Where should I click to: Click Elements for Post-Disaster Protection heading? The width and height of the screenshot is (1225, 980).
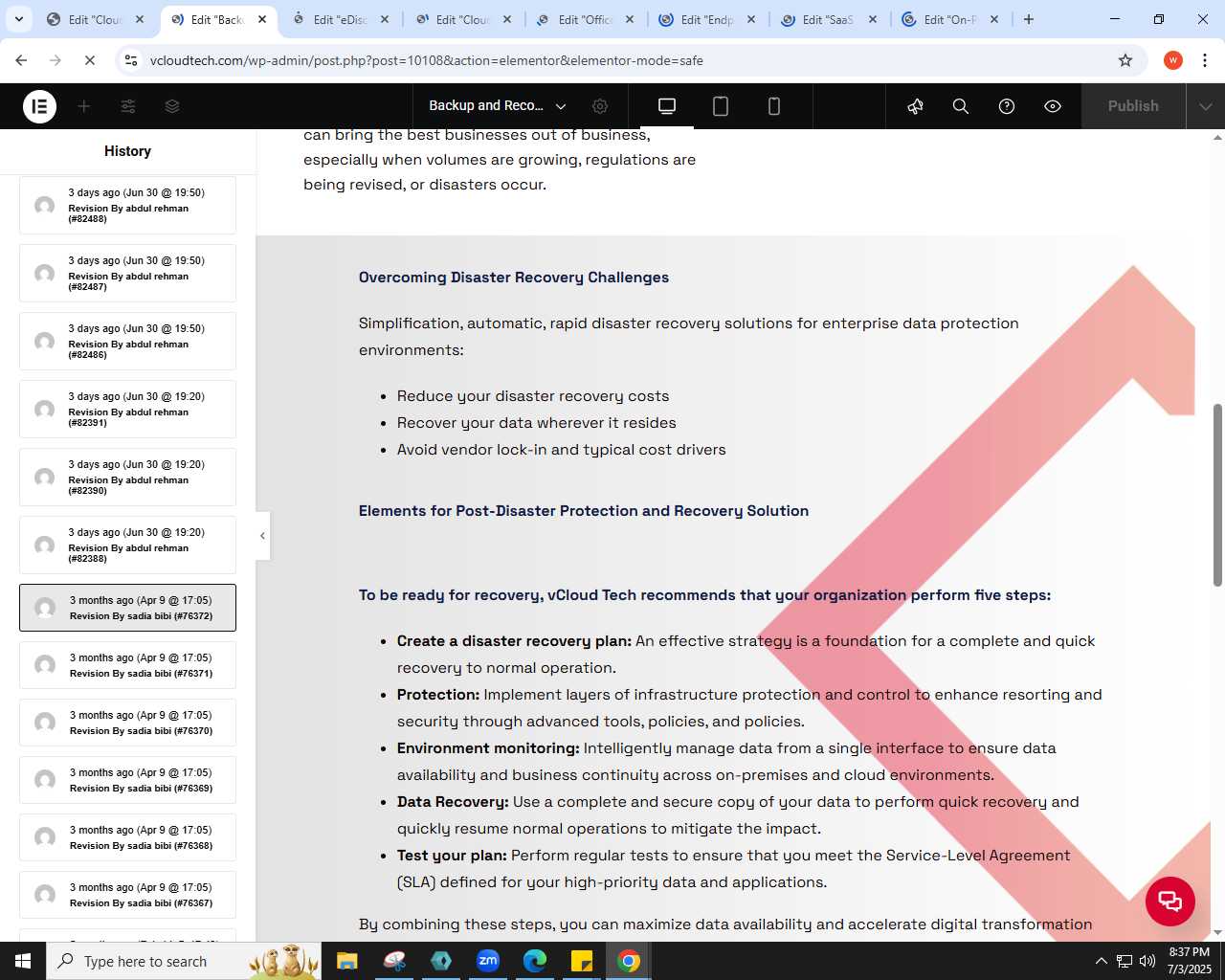coord(584,511)
